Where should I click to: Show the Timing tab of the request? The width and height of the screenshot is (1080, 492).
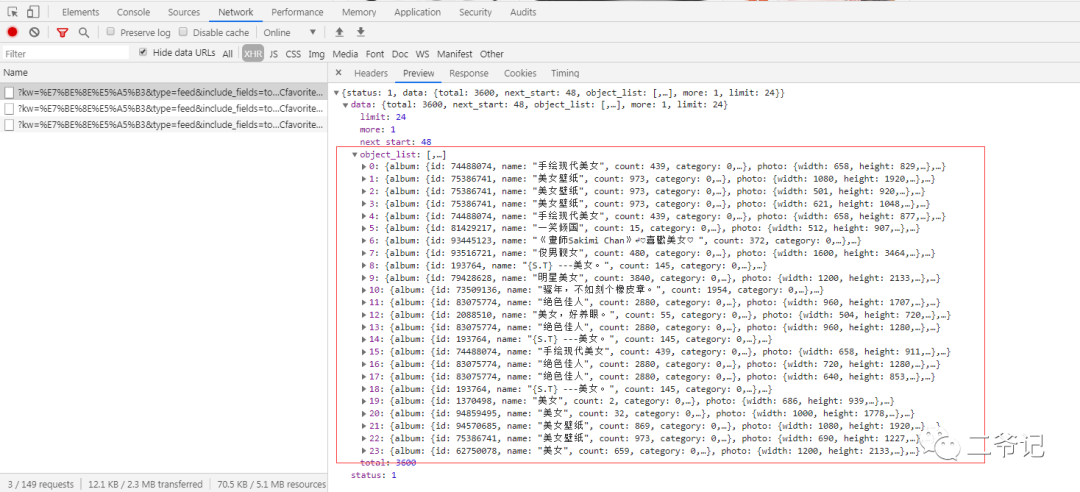565,73
